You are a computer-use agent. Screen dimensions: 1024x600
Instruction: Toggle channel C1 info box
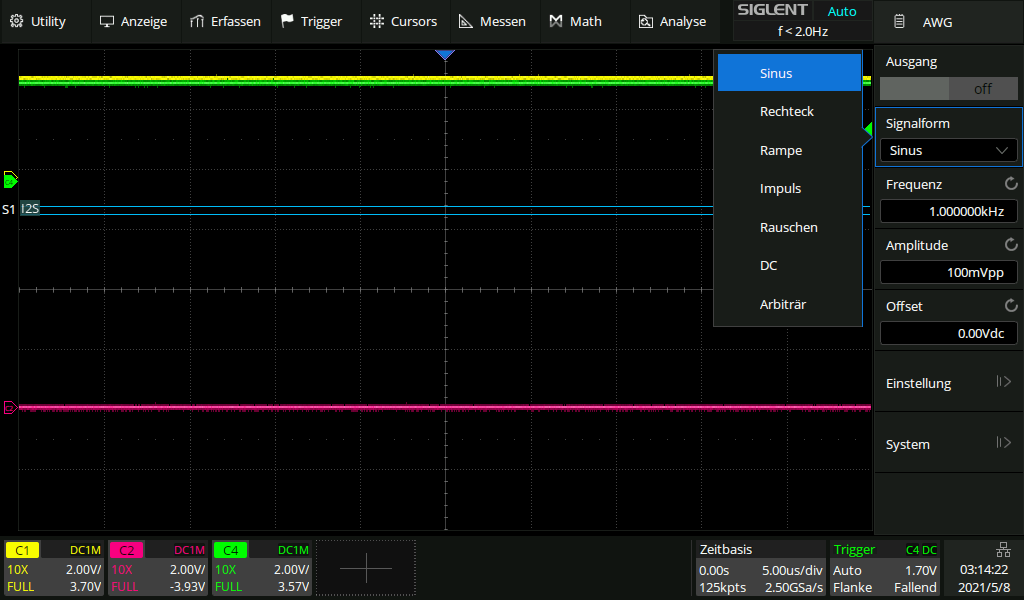point(54,568)
